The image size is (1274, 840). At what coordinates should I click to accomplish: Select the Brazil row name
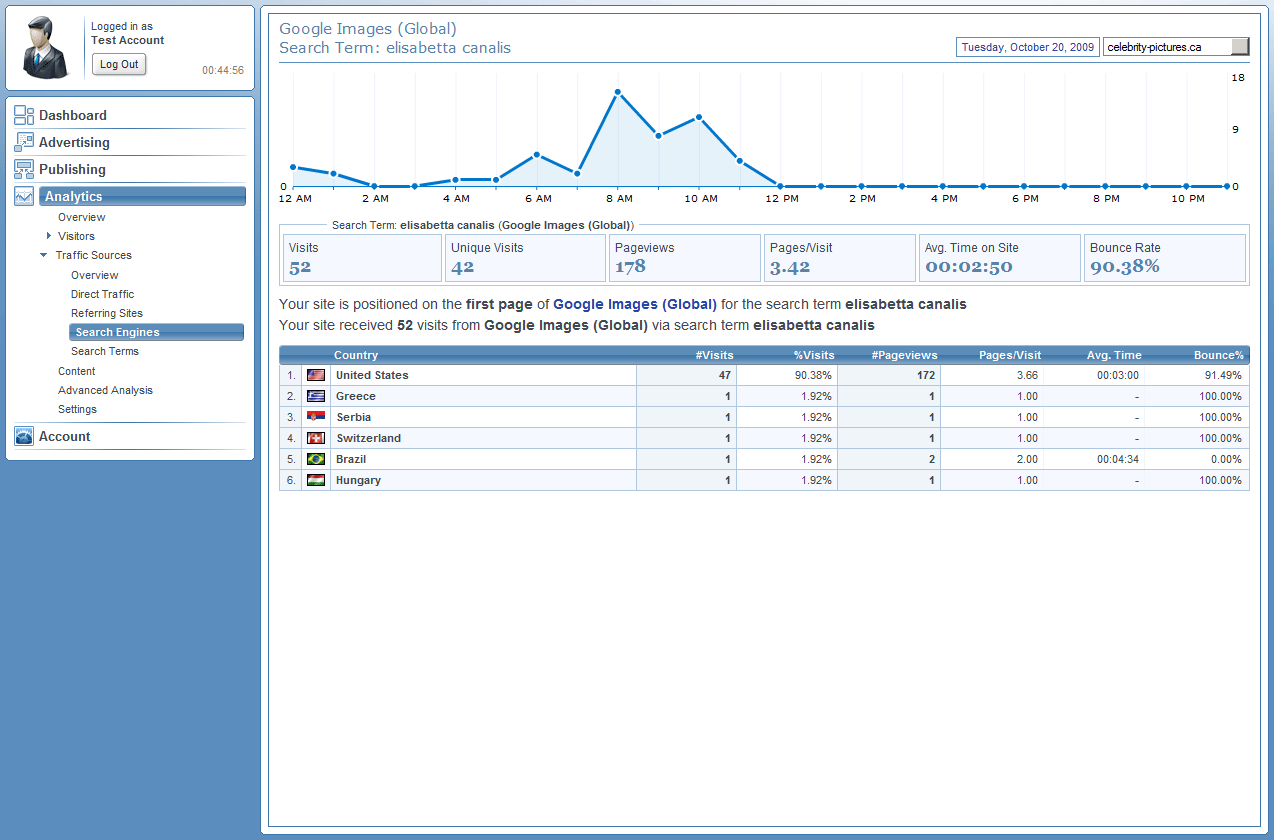(x=351, y=459)
